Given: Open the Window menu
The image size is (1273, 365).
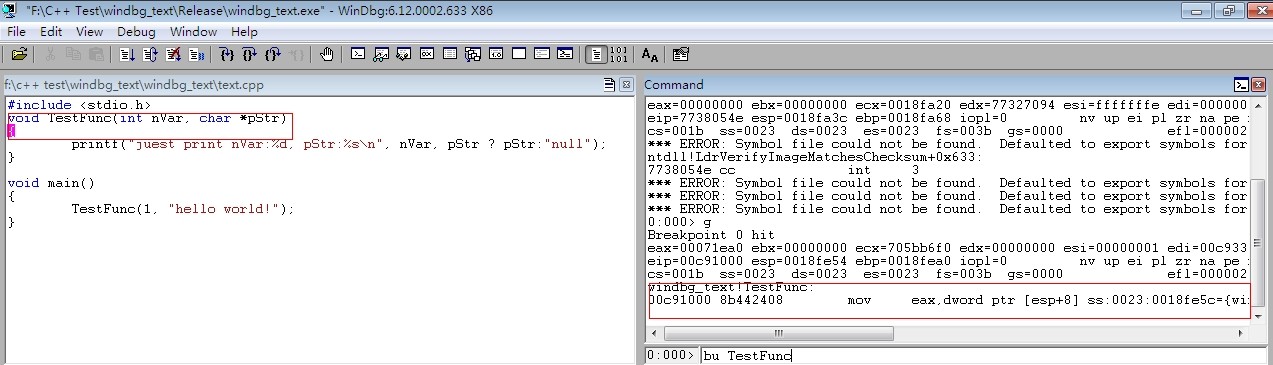Looking at the screenshot, I should click(193, 31).
